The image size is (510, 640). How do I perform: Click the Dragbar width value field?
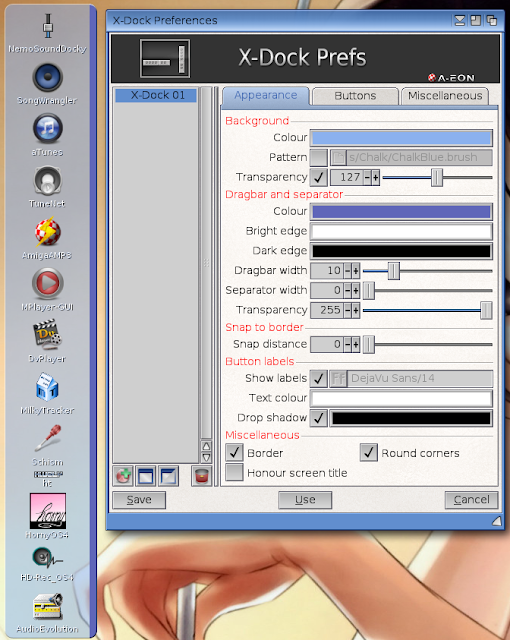327,271
